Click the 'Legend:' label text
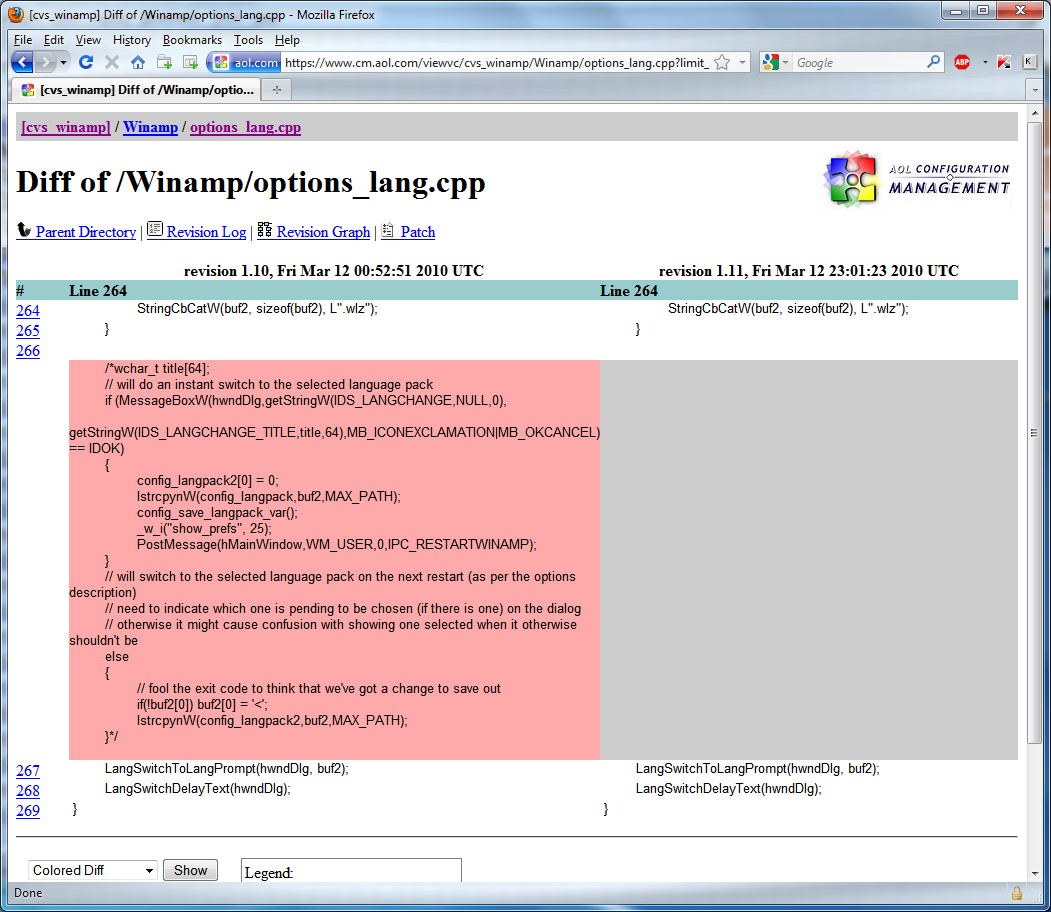The width and height of the screenshot is (1051, 912). click(x=268, y=873)
